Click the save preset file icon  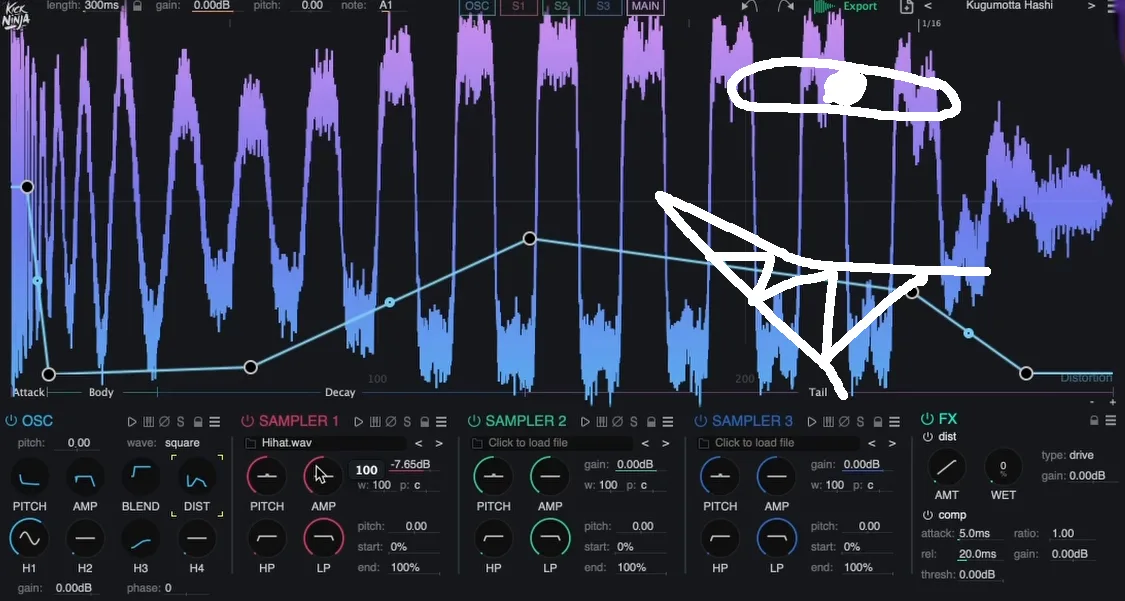click(x=907, y=6)
